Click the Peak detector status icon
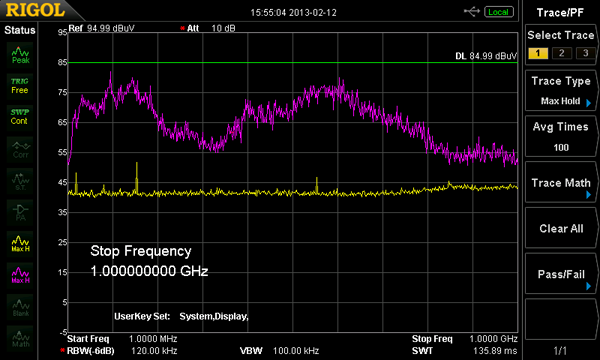This screenshot has height=360, width=600. 20,55
